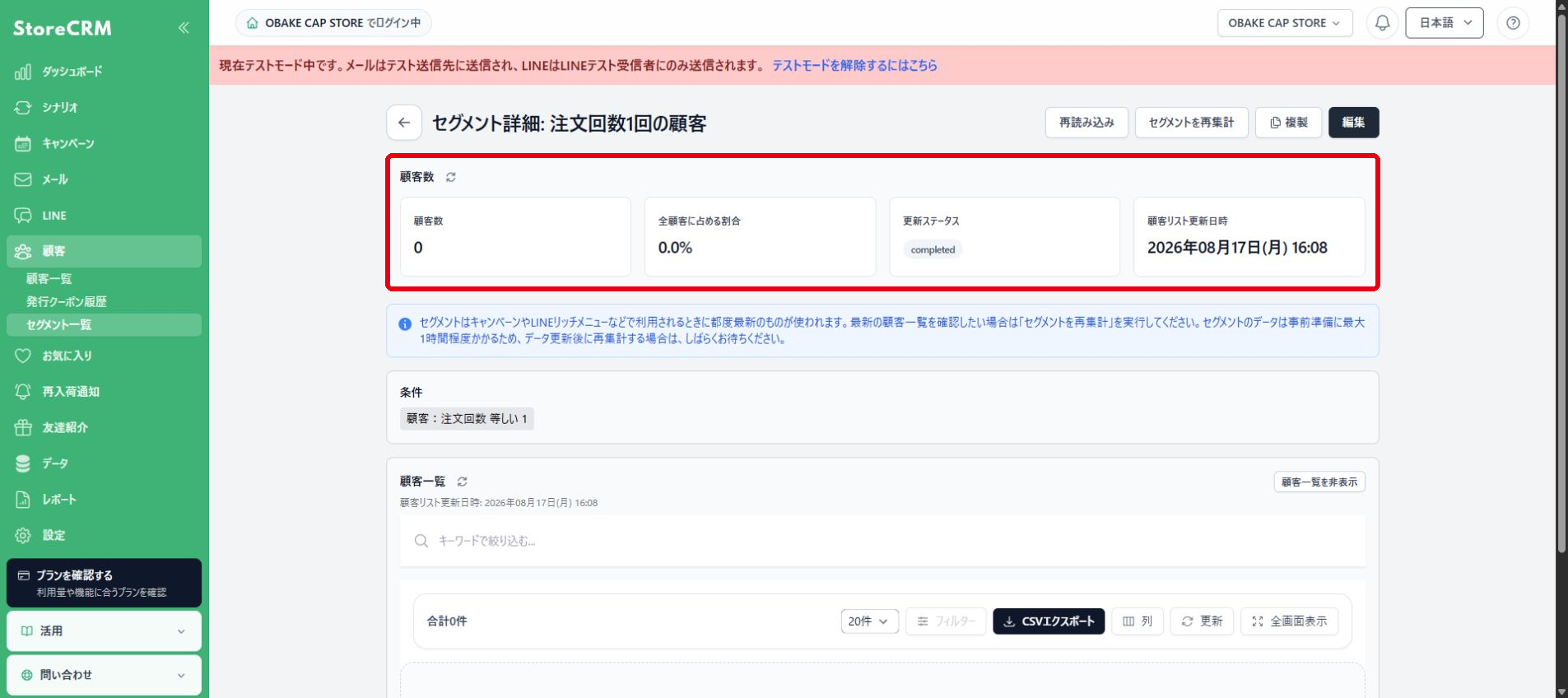Viewport: 1568px width, 698px height.
Task: Select セグメント一覧 submenu item
Action: (104, 325)
